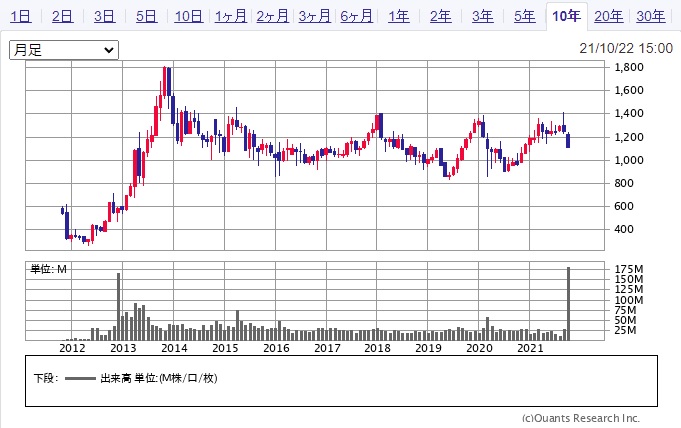Image resolution: width=681 pixels, height=428 pixels.
Task: Switch chart range to 10日
Action: [x=188, y=17]
